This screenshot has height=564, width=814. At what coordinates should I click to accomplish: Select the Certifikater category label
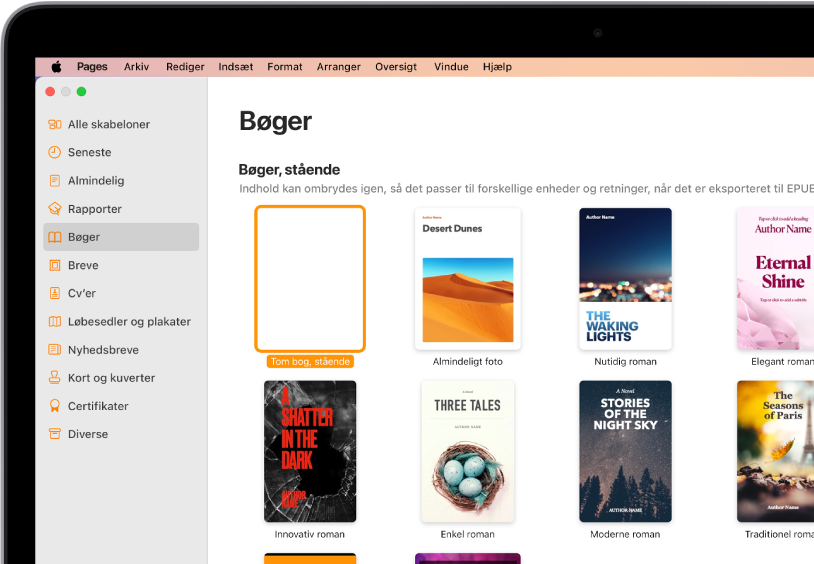click(98, 406)
